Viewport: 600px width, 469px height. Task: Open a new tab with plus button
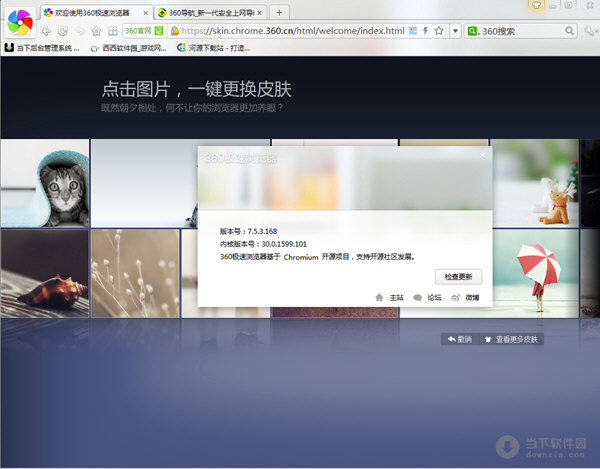(x=279, y=13)
